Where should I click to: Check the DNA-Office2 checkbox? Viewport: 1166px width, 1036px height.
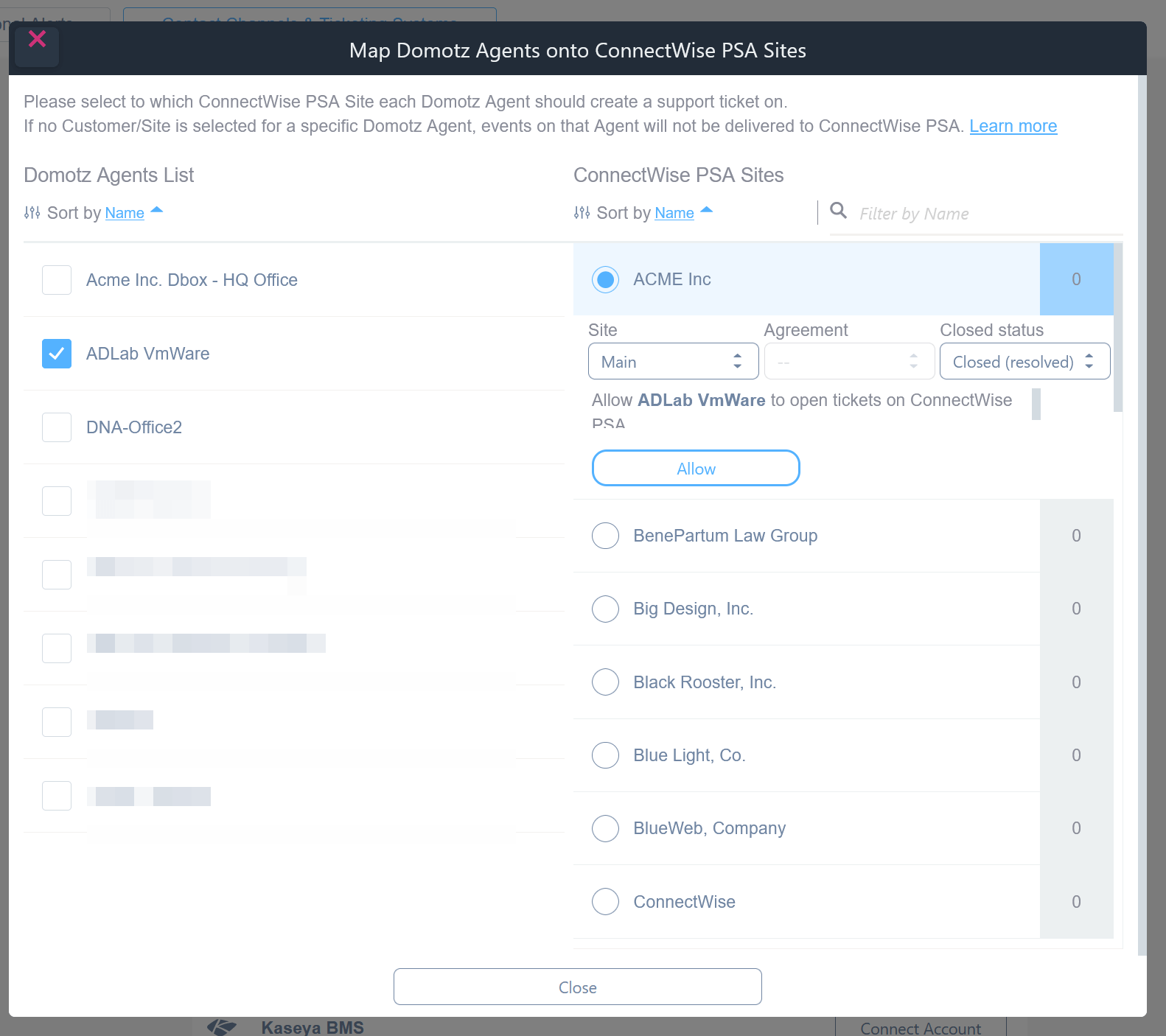(x=57, y=427)
